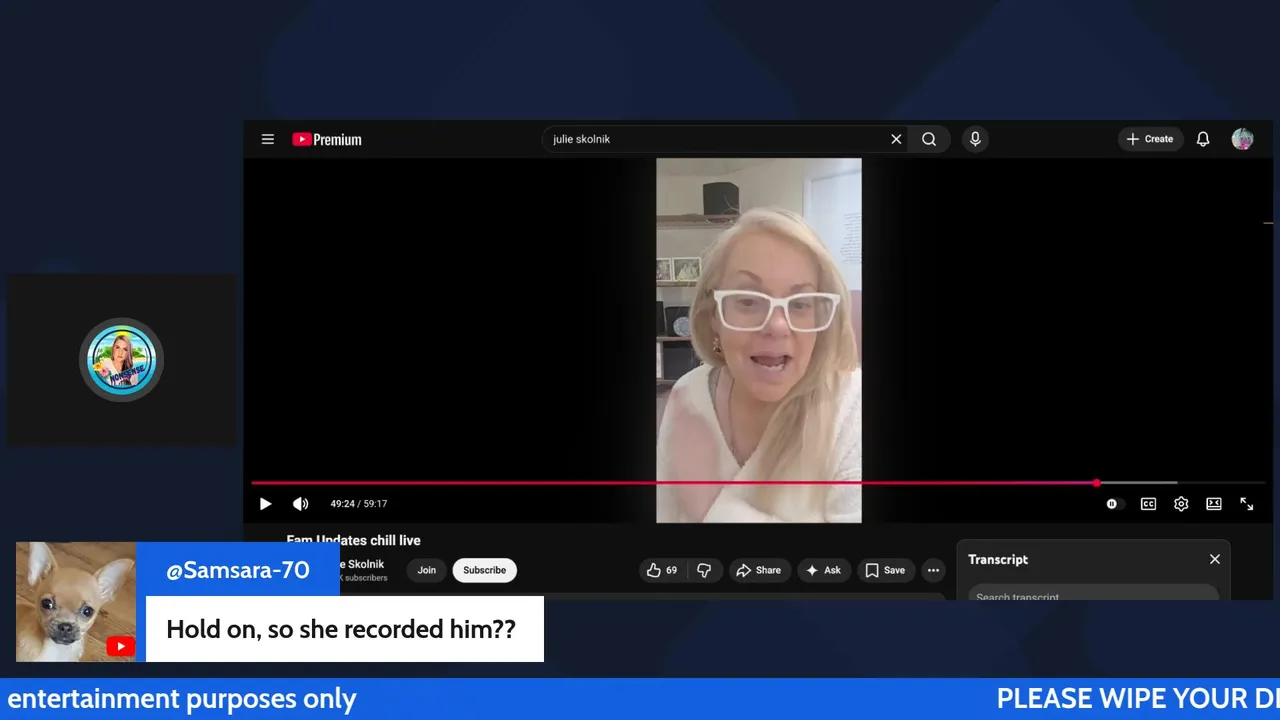Screen dimensions: 1280x720
Task: Dislike the video
Action: (x=704, y=570)
